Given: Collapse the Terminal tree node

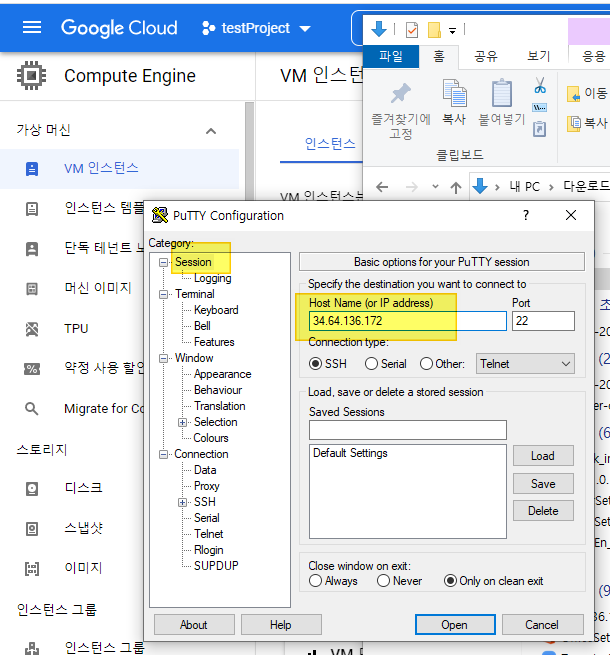Looking at the screenshot, I should tap(163, 294).
